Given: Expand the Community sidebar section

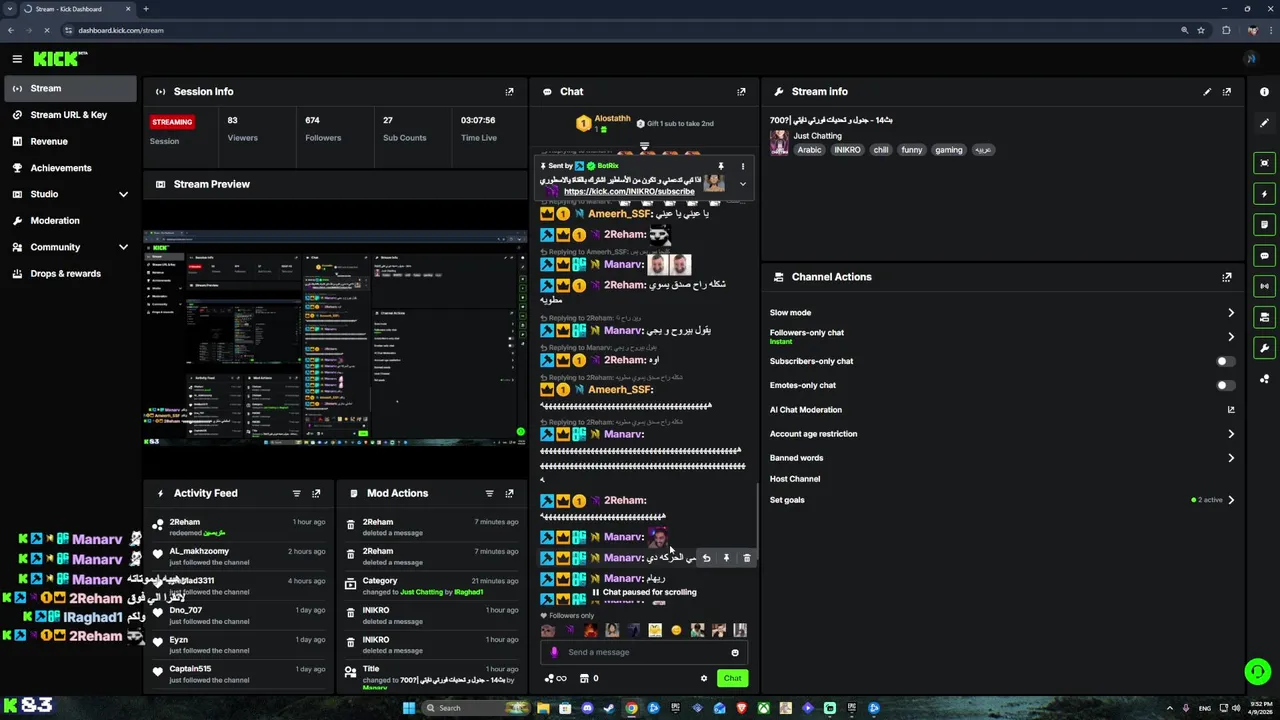Looking at the screenshot, I should click(x=124, y=247).
